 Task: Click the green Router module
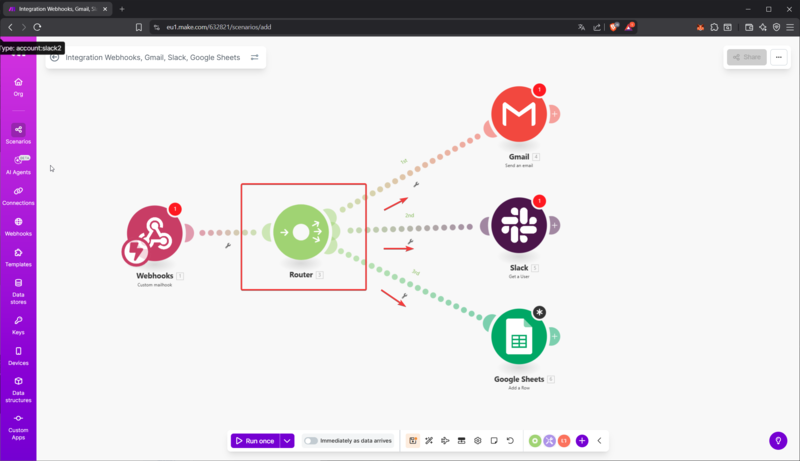301,234
